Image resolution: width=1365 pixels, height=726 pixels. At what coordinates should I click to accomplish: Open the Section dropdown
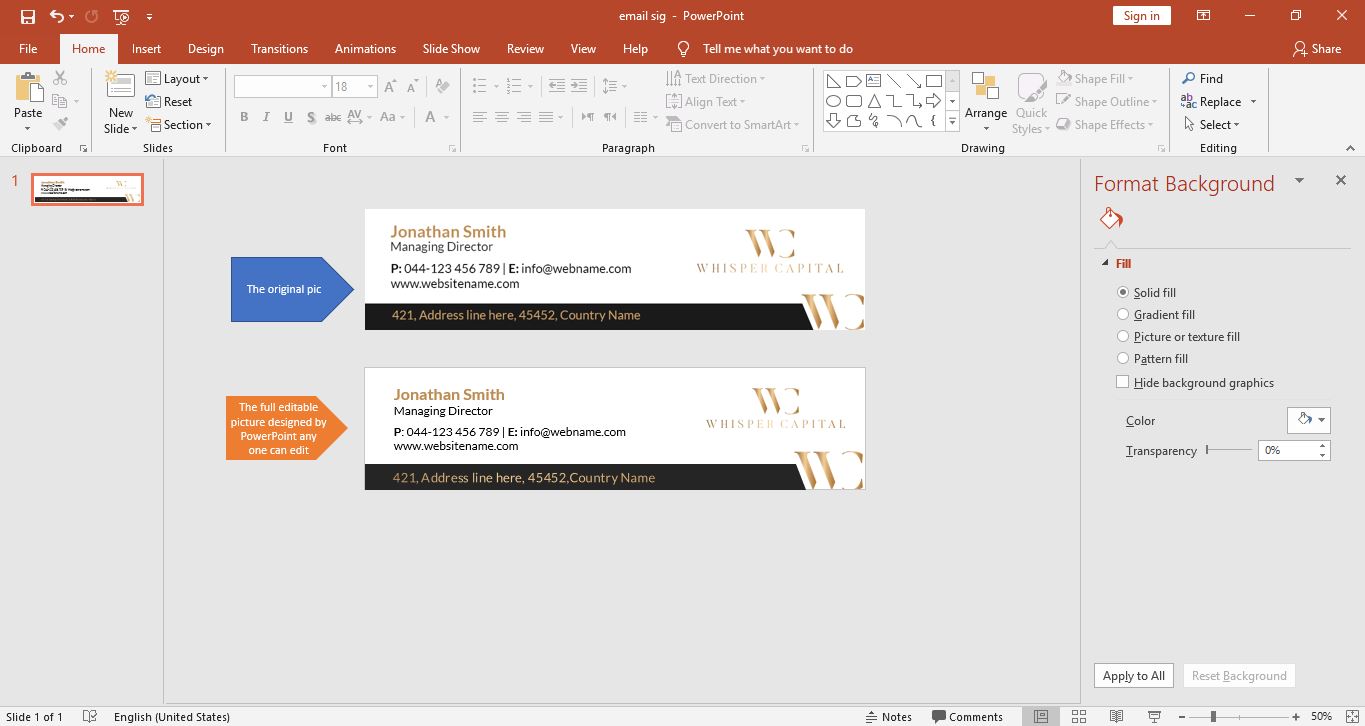click(179, 125)
